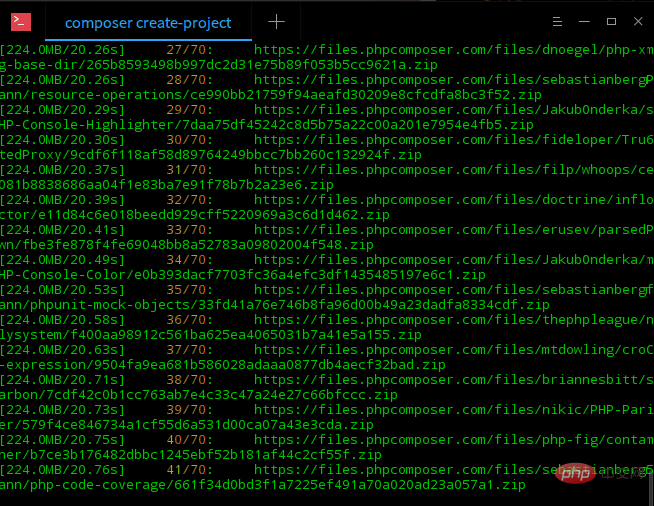654x506 pixels.
Task: Click the [224.0MB/20.73s] timing stamp
Action: (62, 410)
